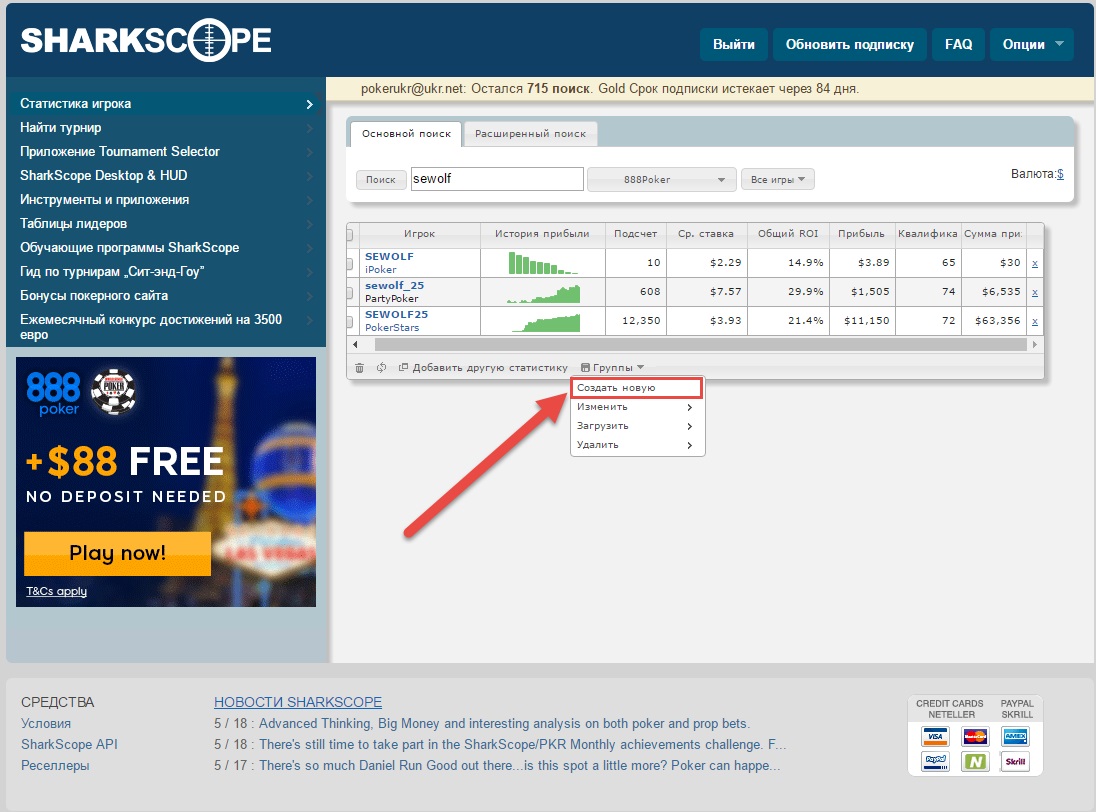Tick checkbox for SEWOLF25 PokerStars row

coord(350,321)
